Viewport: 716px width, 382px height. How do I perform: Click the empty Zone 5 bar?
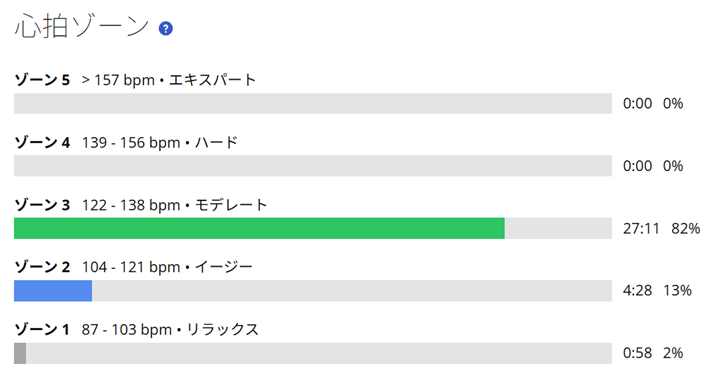tap(313, 104)
